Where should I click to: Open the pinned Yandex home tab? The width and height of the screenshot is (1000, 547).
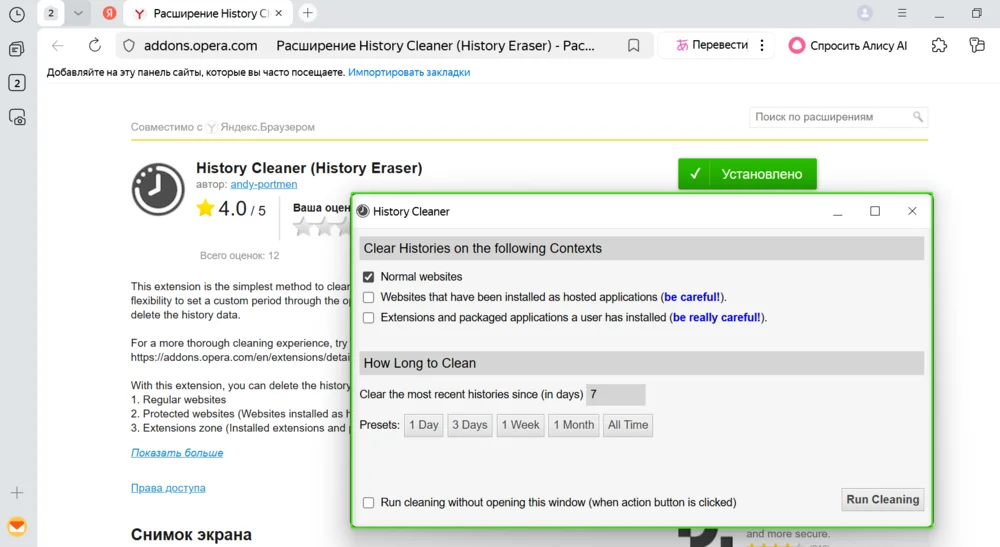click(x=110, y=13)
